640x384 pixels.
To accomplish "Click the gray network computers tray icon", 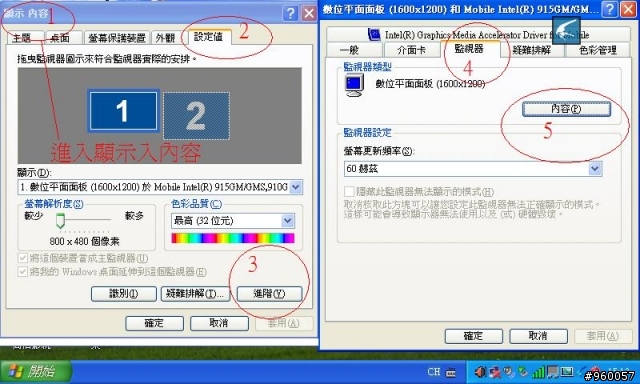I will click(553, 372).
